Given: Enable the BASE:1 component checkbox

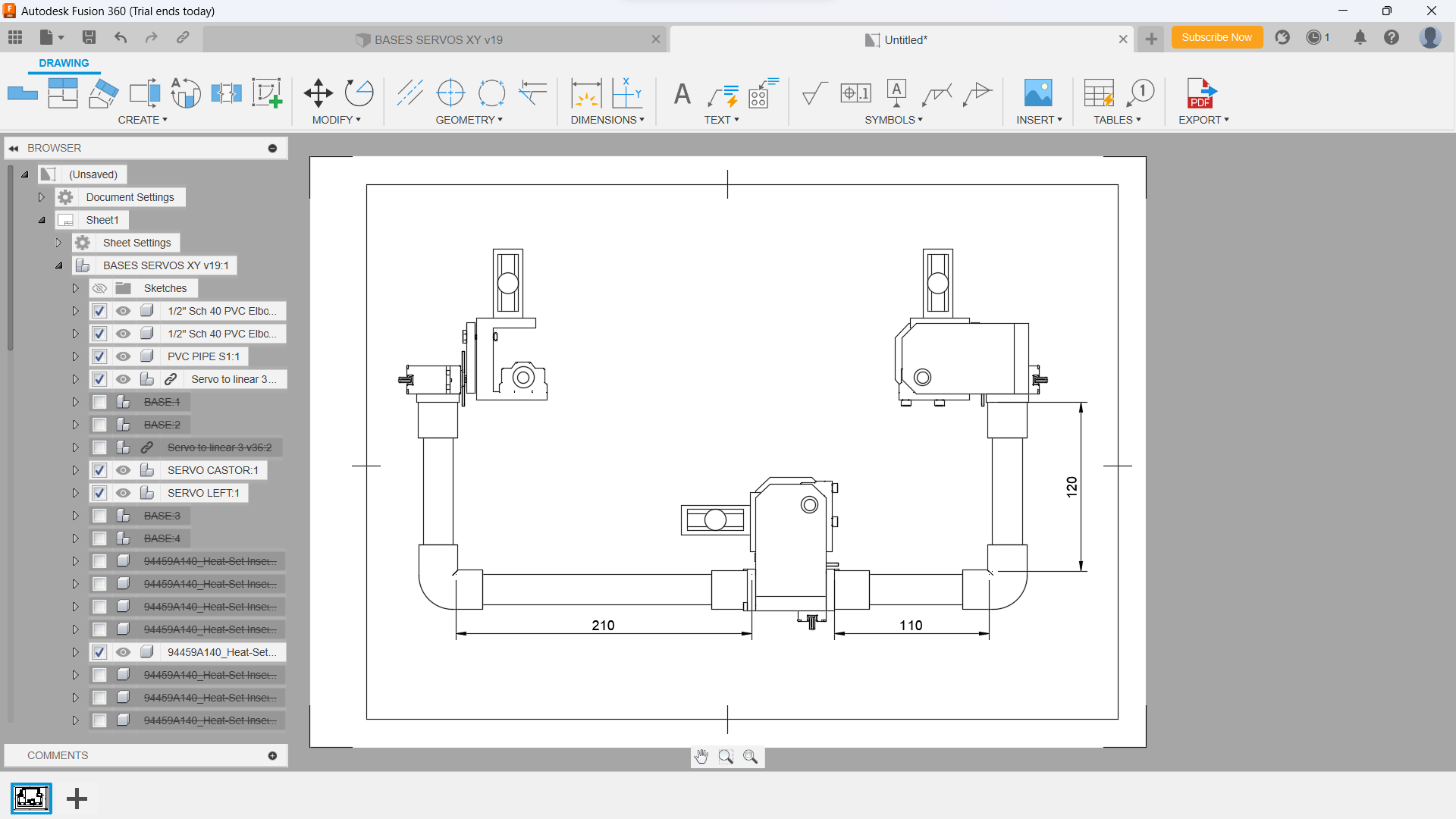Looking at the screenshot, I should (x=99, y=402).
